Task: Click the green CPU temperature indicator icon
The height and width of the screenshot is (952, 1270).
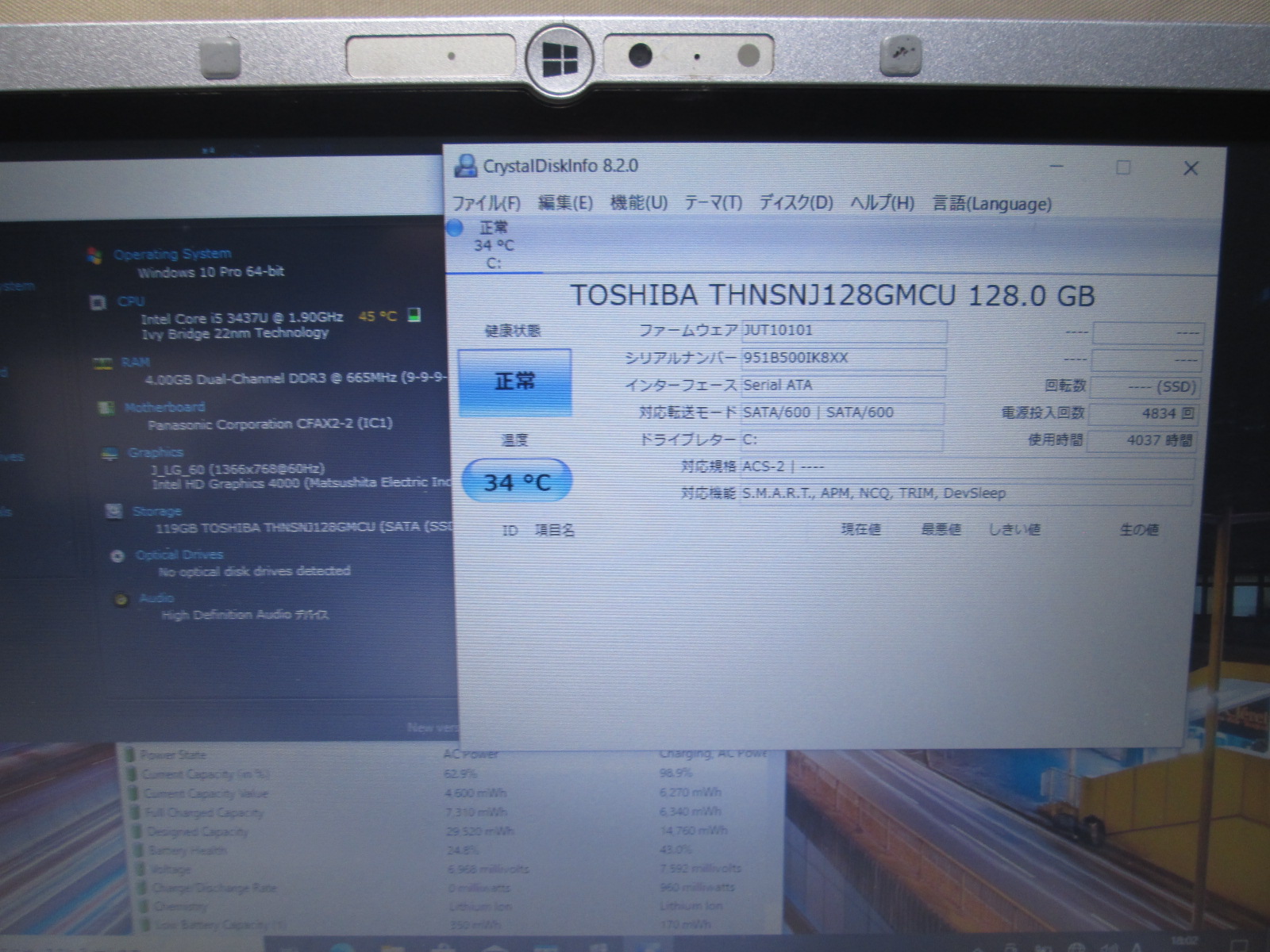Action: click(x=414, y=315)
